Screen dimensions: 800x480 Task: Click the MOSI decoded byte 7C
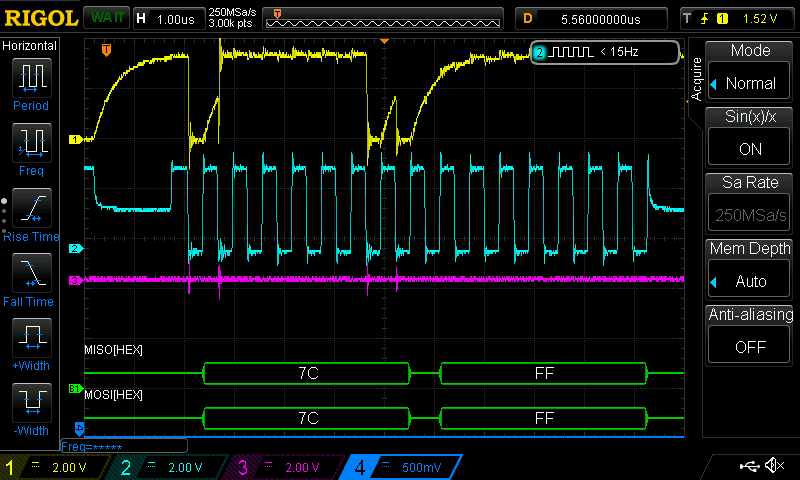coord(307,418)
